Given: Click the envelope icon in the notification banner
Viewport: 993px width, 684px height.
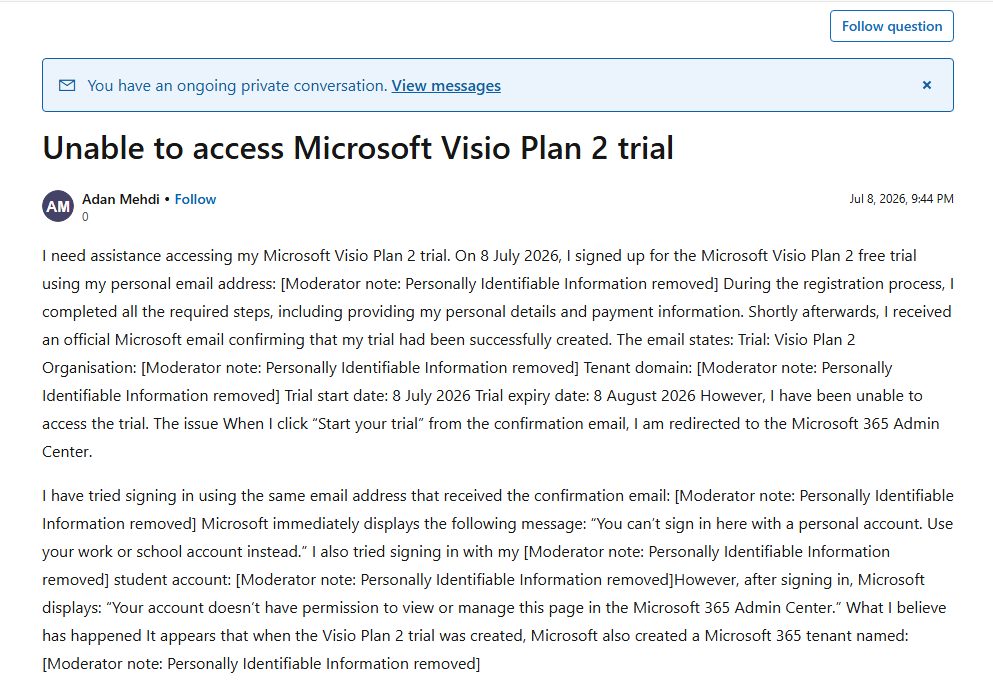Looking at the screenshot, I should coord(67,86).
